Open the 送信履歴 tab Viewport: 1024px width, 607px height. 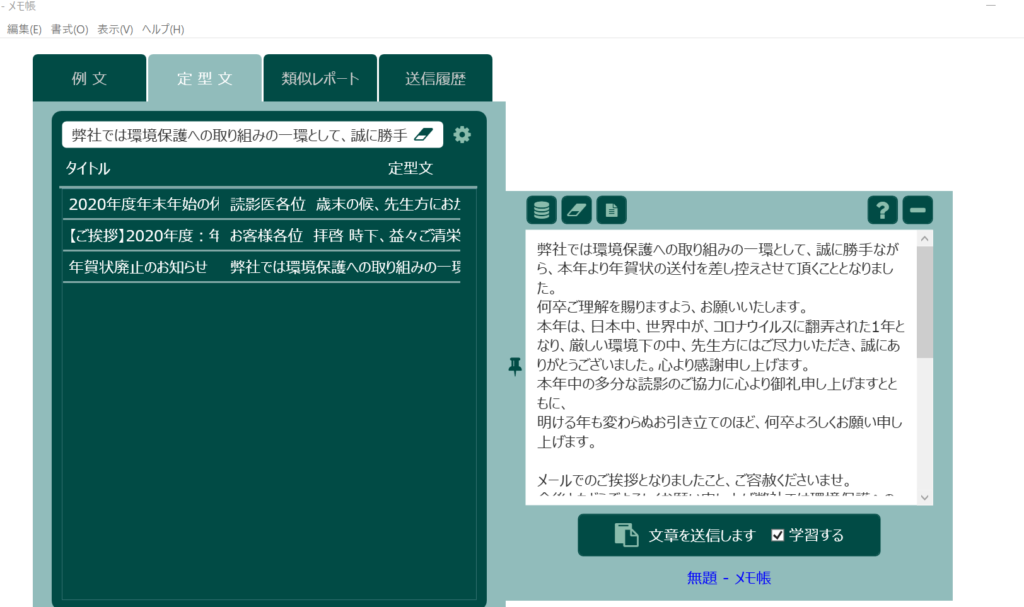point(436,78)
